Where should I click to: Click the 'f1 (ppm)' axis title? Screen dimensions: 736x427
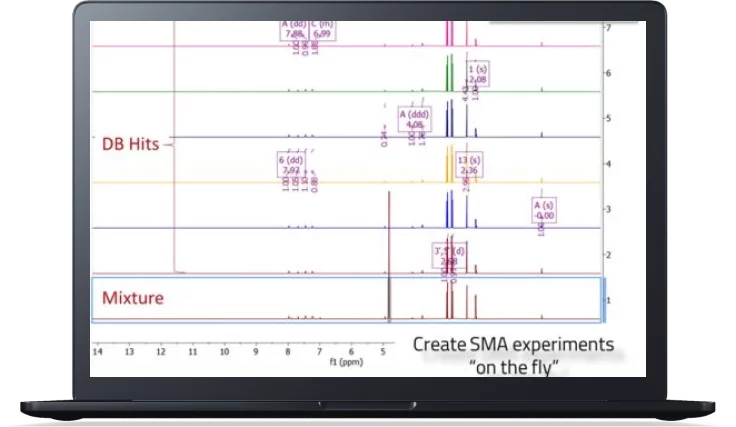pos(348,362)
